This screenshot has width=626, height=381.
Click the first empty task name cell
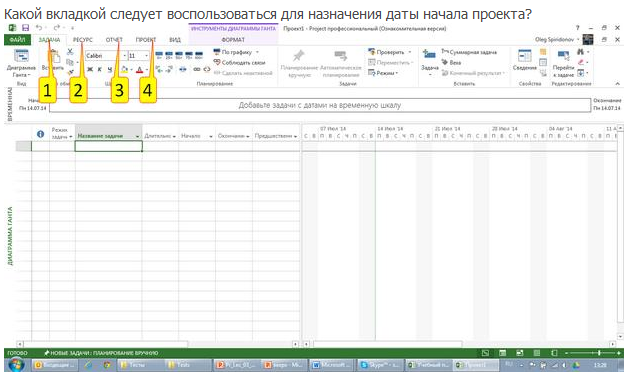tap(109, 146)
